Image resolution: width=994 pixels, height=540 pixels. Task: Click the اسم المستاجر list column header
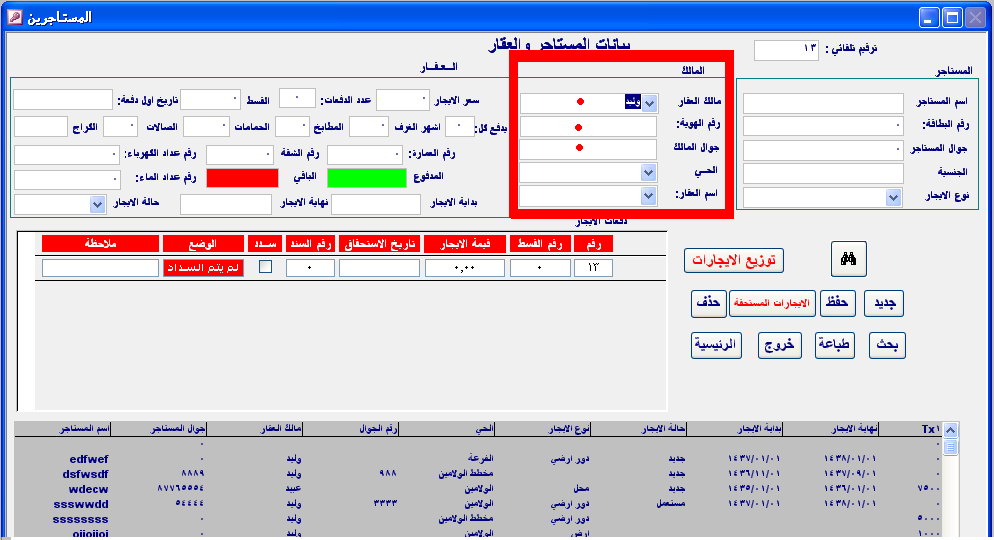(63, 429)
